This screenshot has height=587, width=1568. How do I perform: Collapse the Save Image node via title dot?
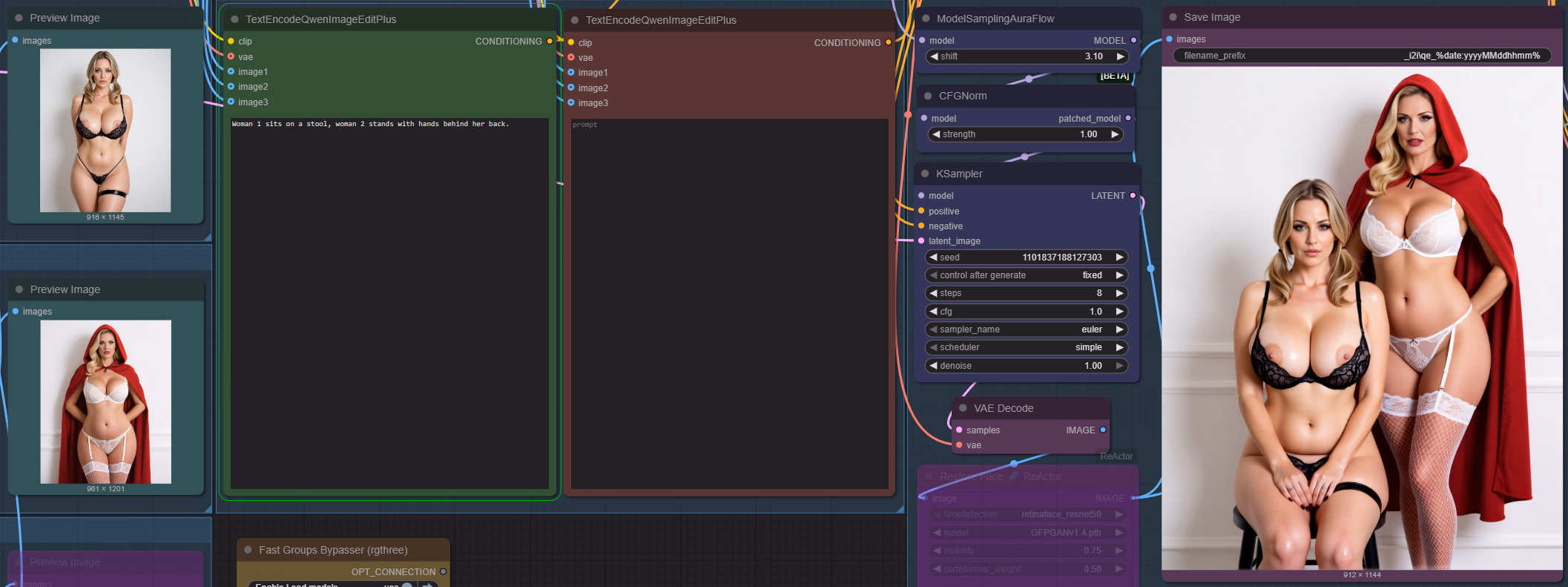coord(1173,17)
